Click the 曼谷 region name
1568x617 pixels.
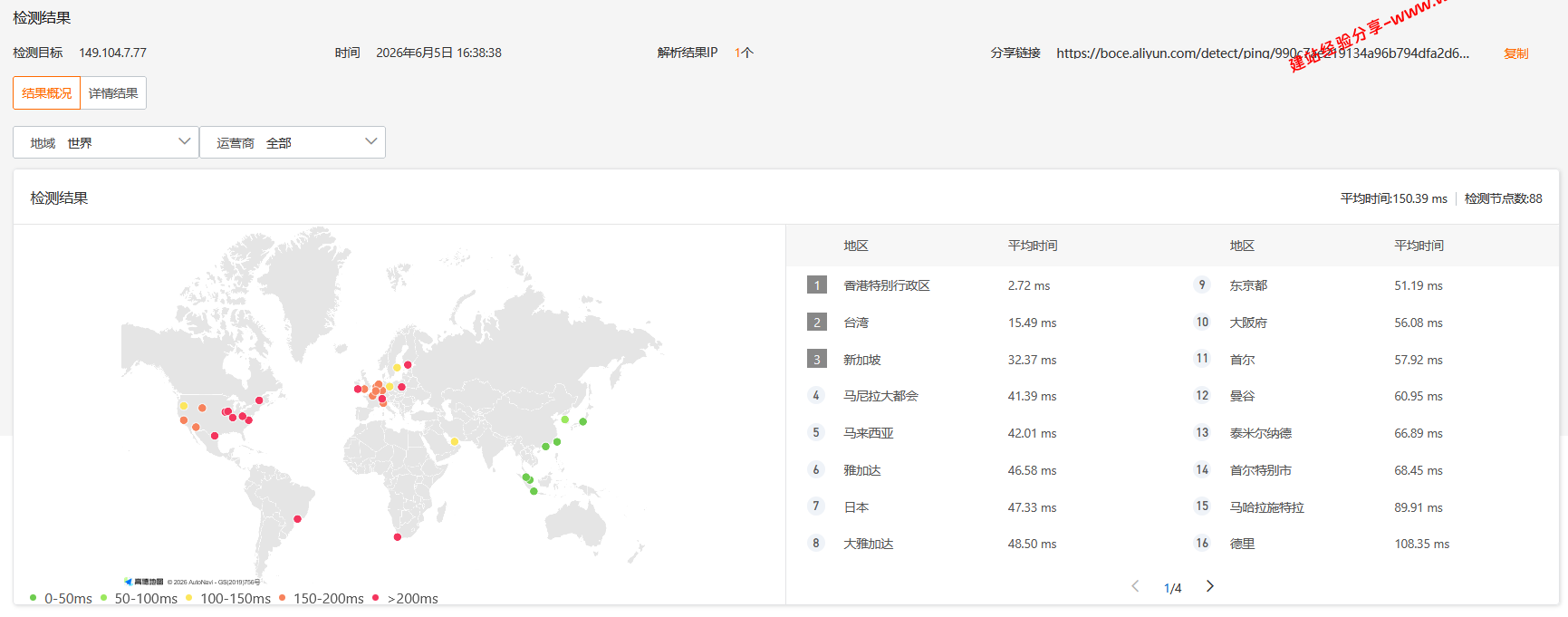pyautogui.click(x=1242, y=396)
